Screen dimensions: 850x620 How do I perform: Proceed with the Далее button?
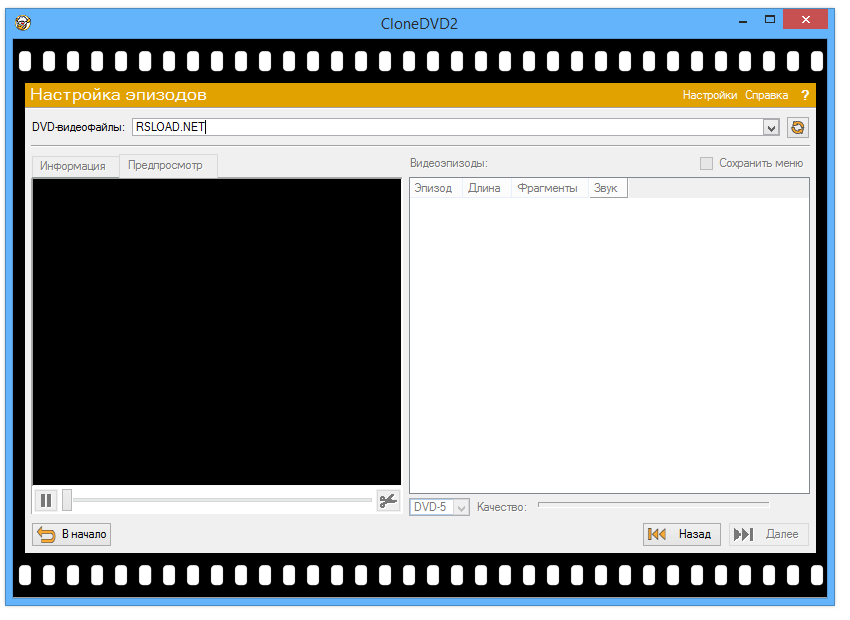point(768,534)
